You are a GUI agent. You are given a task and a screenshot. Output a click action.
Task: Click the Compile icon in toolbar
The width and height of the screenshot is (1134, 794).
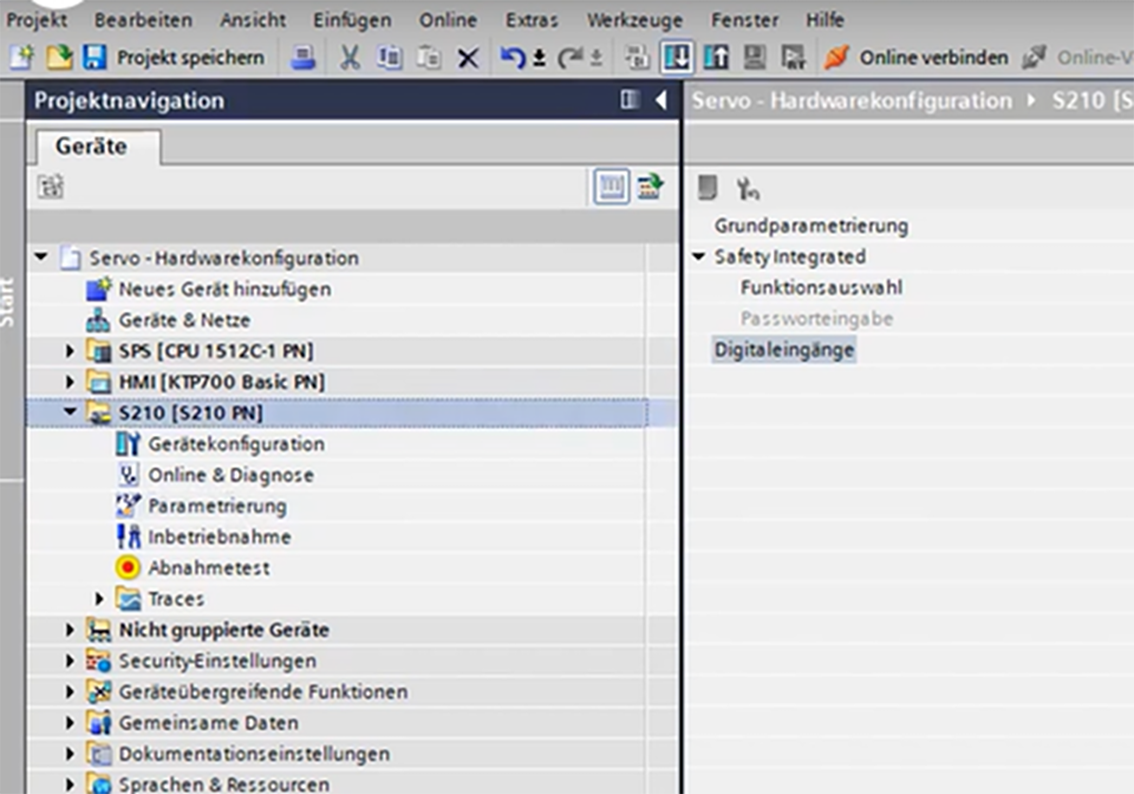[637, 57]
